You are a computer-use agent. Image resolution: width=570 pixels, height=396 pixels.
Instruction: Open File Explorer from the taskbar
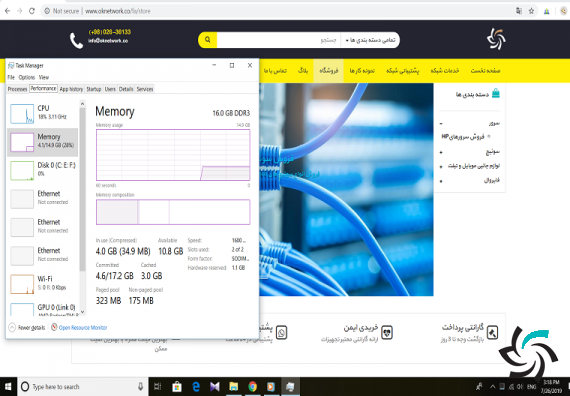coord(233,387)
